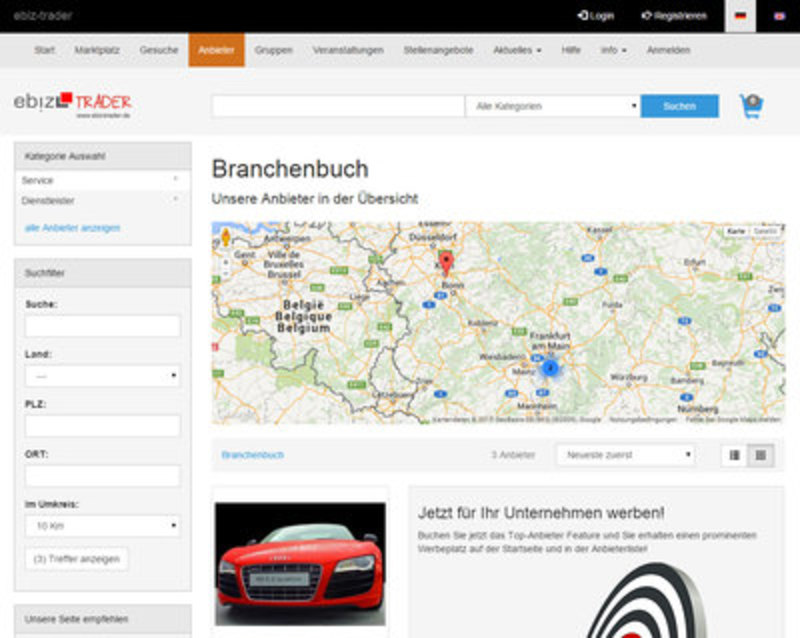Open the Land dropdown
Screen dimensions: 800x638
[103, 376]
